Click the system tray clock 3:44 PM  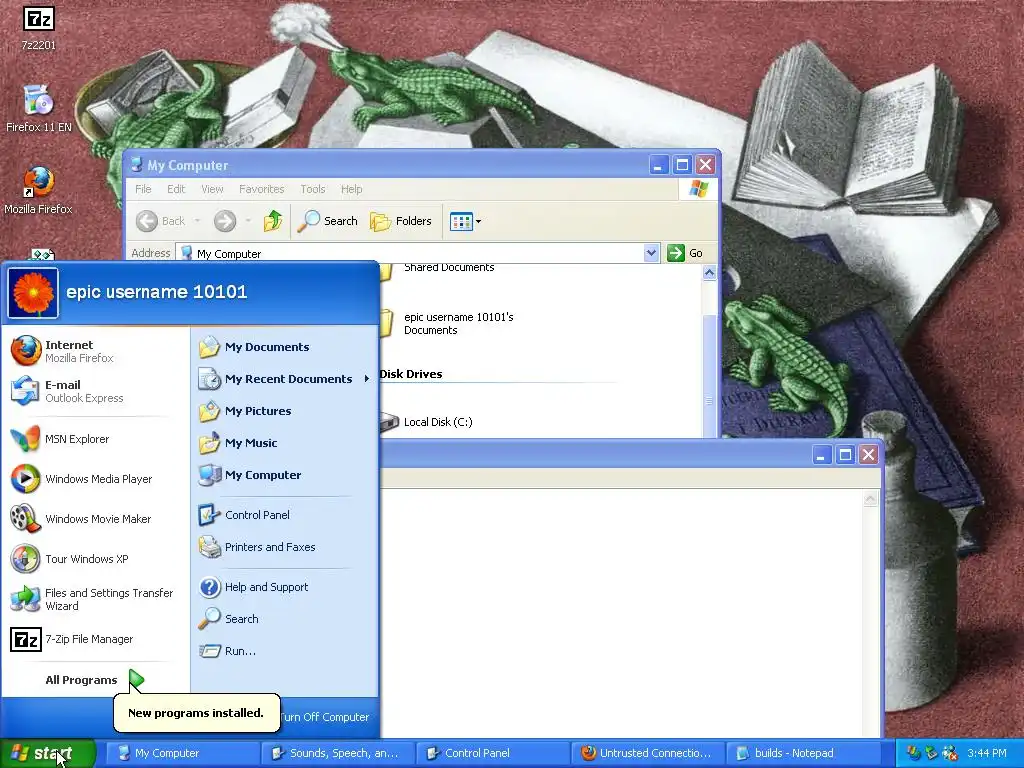986,753
